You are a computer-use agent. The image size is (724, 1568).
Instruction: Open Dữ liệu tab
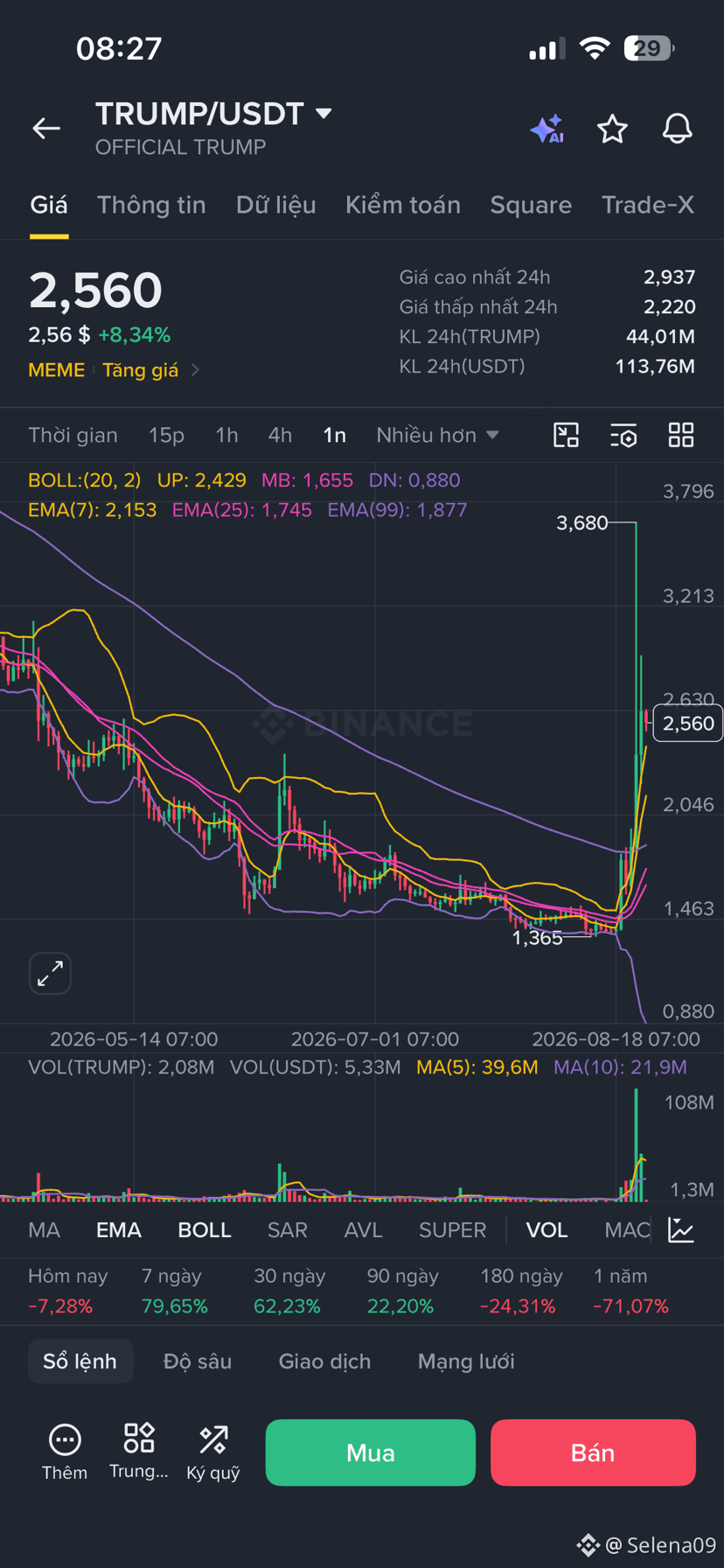[x=276, y=205]
